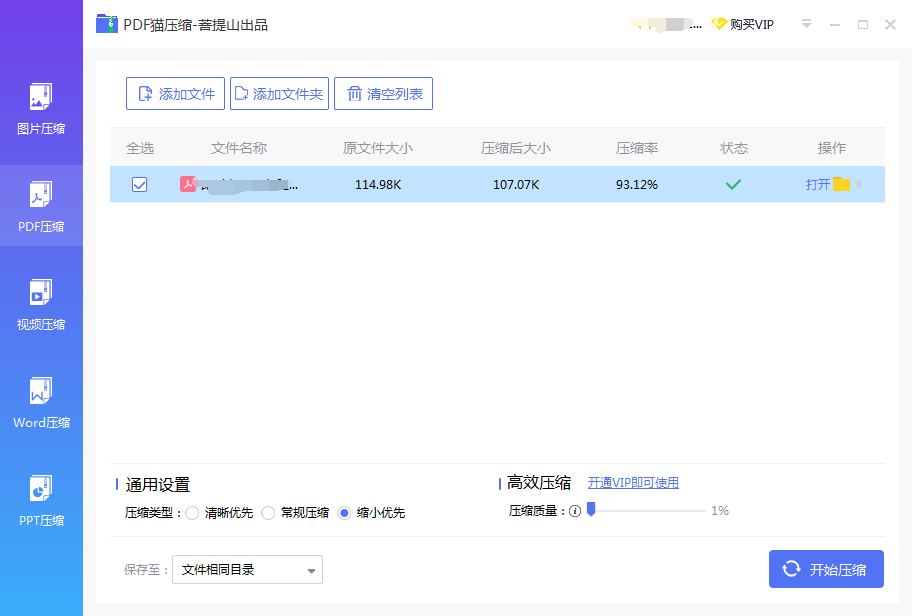Image resolution: width=912 pixels, height=616 pixels.
Task: Click the 压缩质量 info icon
Action: point(575,511)
